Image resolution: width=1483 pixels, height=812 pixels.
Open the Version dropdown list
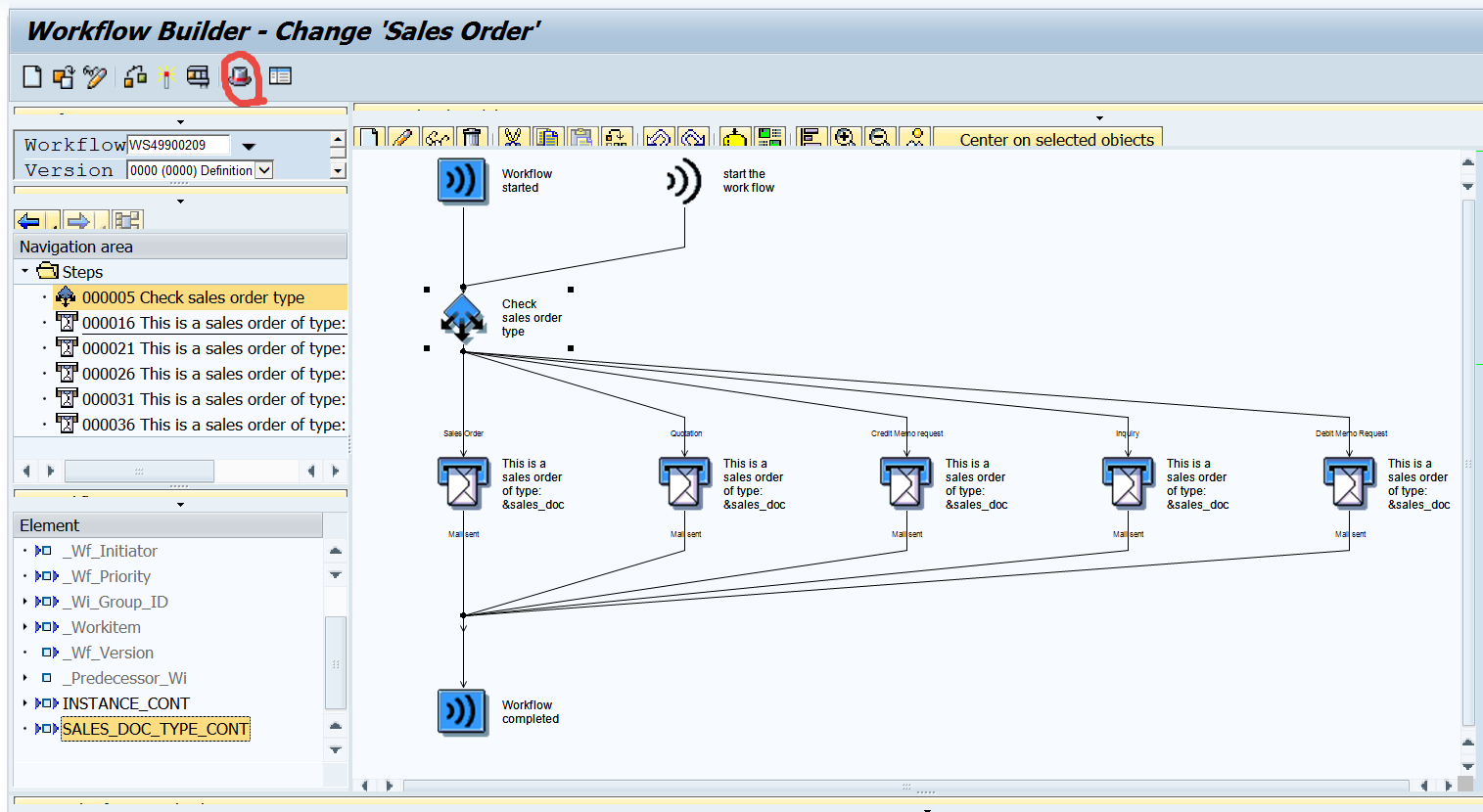coord(263,170)
